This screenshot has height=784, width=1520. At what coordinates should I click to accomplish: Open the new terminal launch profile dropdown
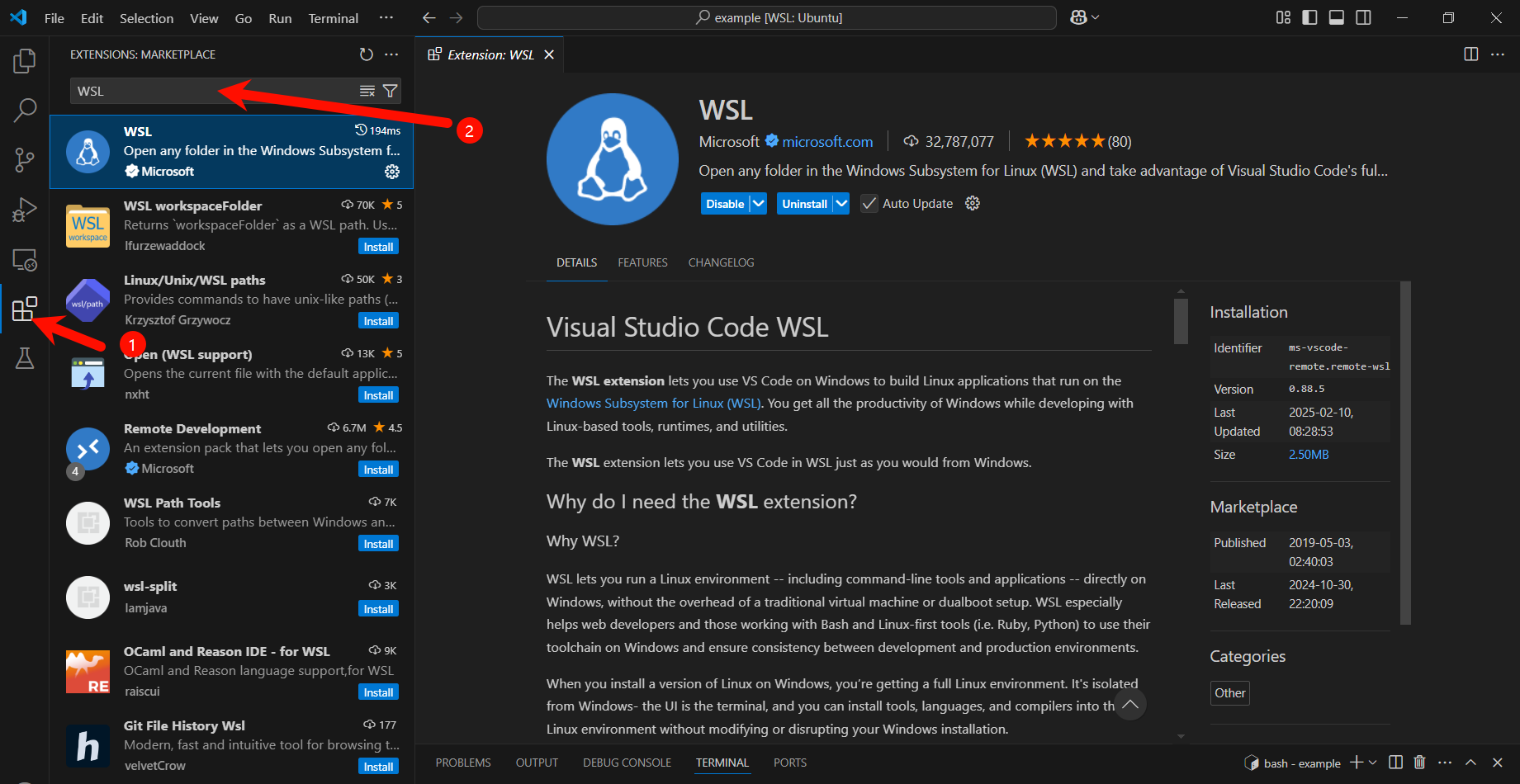tap(1372, 763)
